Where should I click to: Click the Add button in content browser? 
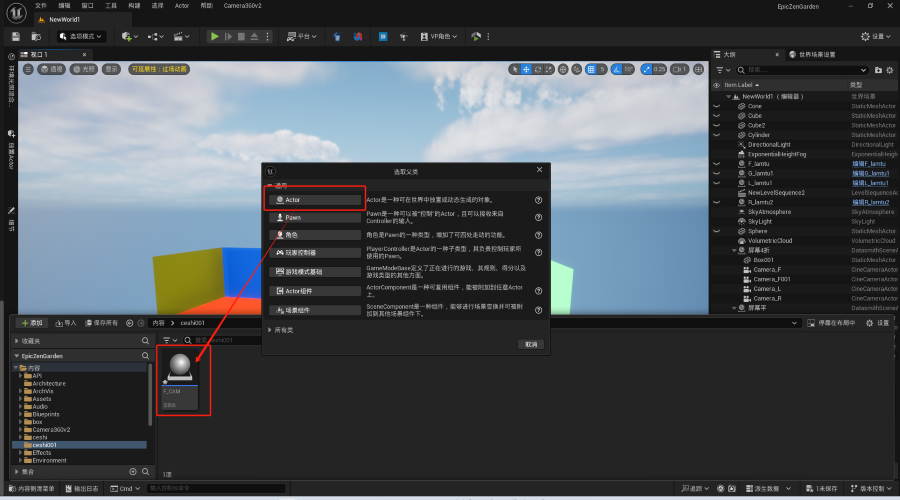[x=32, y=323]
